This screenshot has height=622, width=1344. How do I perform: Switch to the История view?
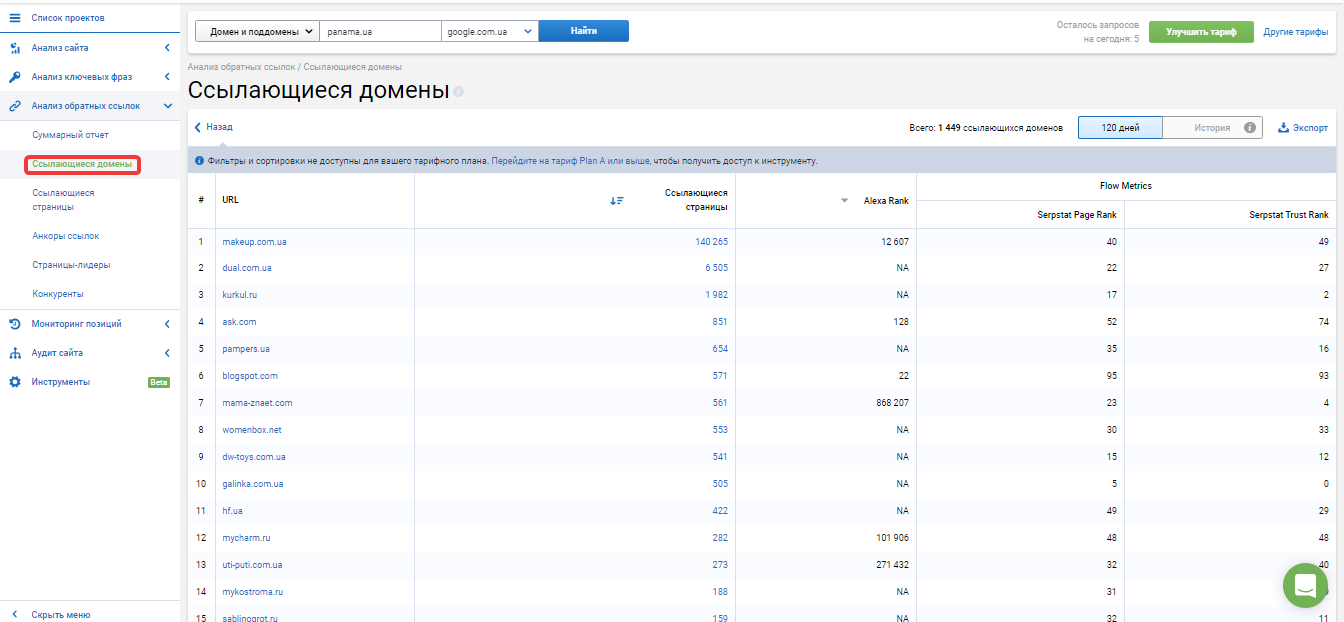click(1213, 128)
